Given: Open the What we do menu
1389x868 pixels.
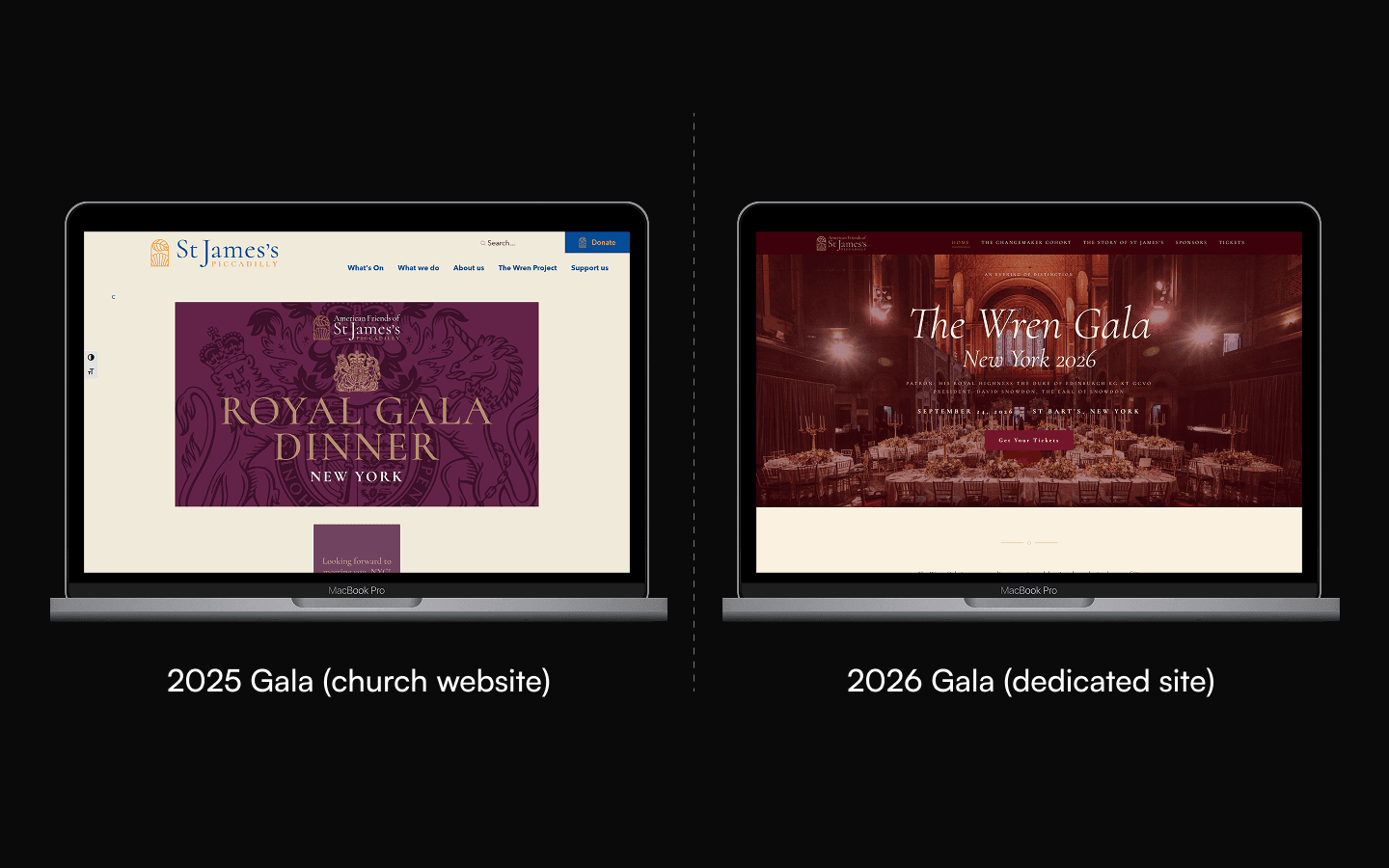Looking at the screenshot, I should coord(419,268).
